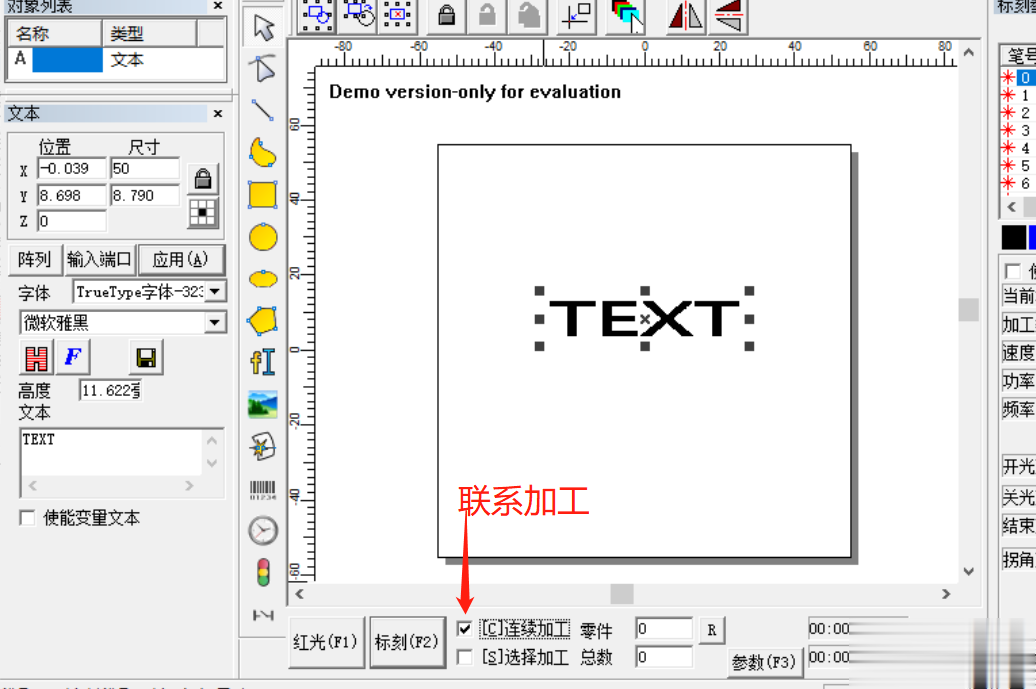Click the black color swatch
The image size is (1036, 689).
(x=1014, y=237)
